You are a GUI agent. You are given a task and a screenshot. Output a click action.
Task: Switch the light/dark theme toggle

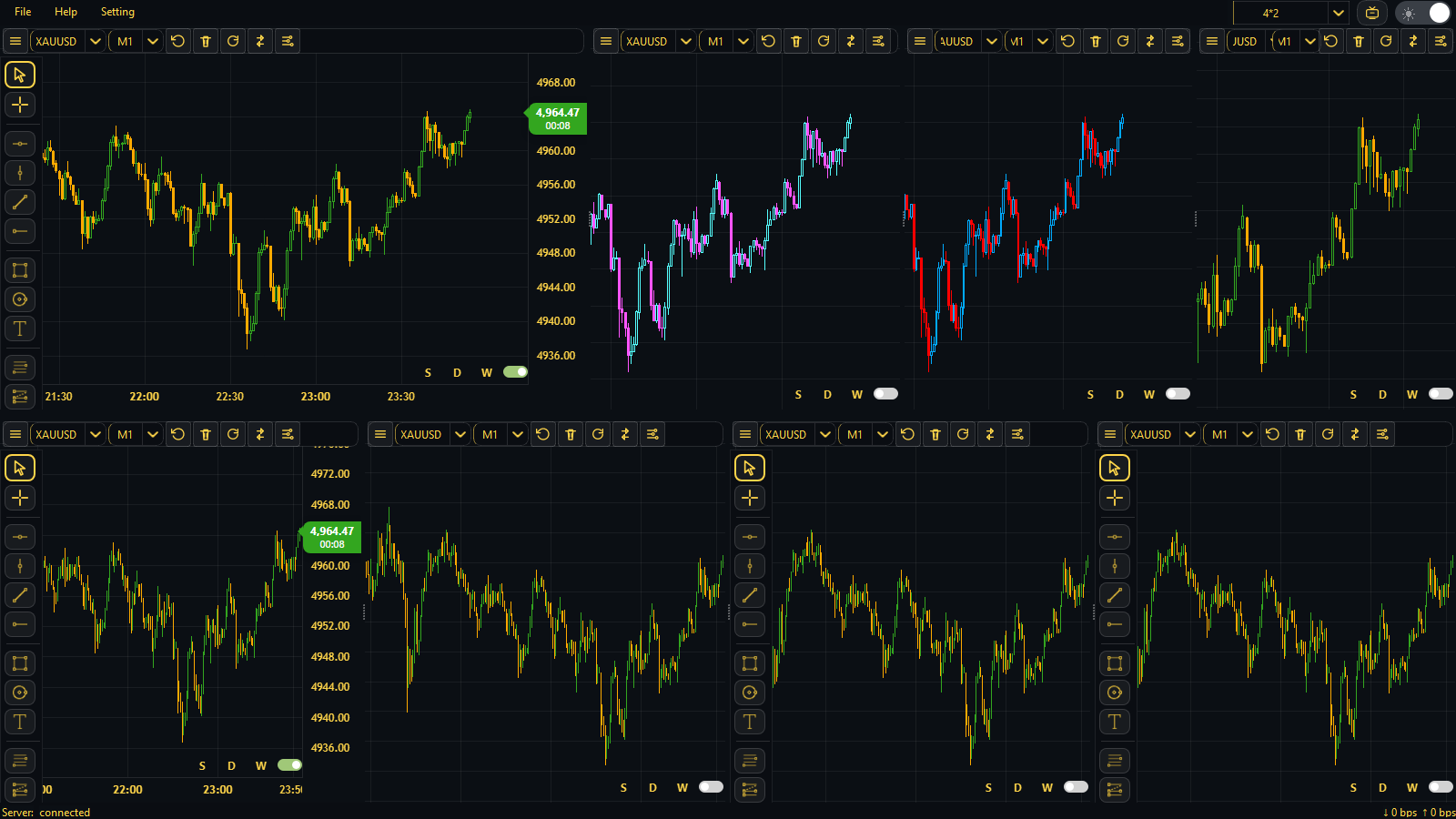click(x=1424, y=13)
